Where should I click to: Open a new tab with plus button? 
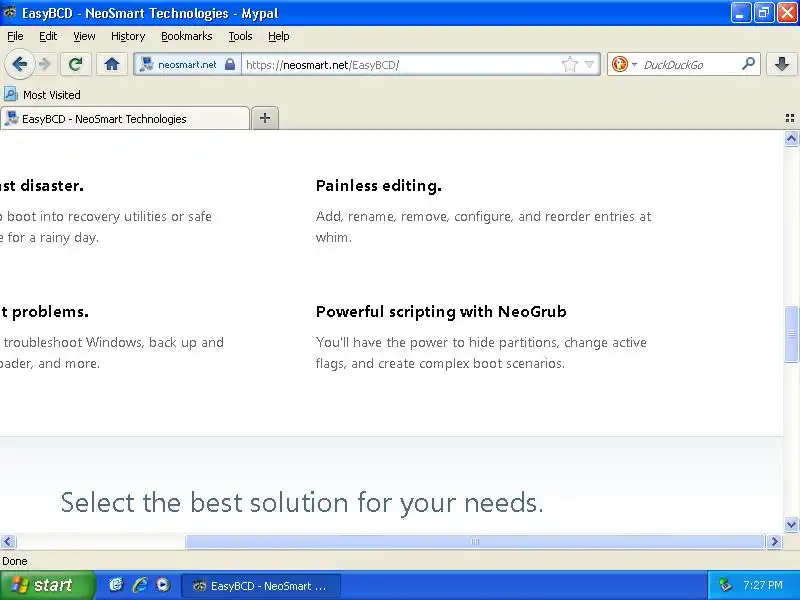(x=265, y=118)
